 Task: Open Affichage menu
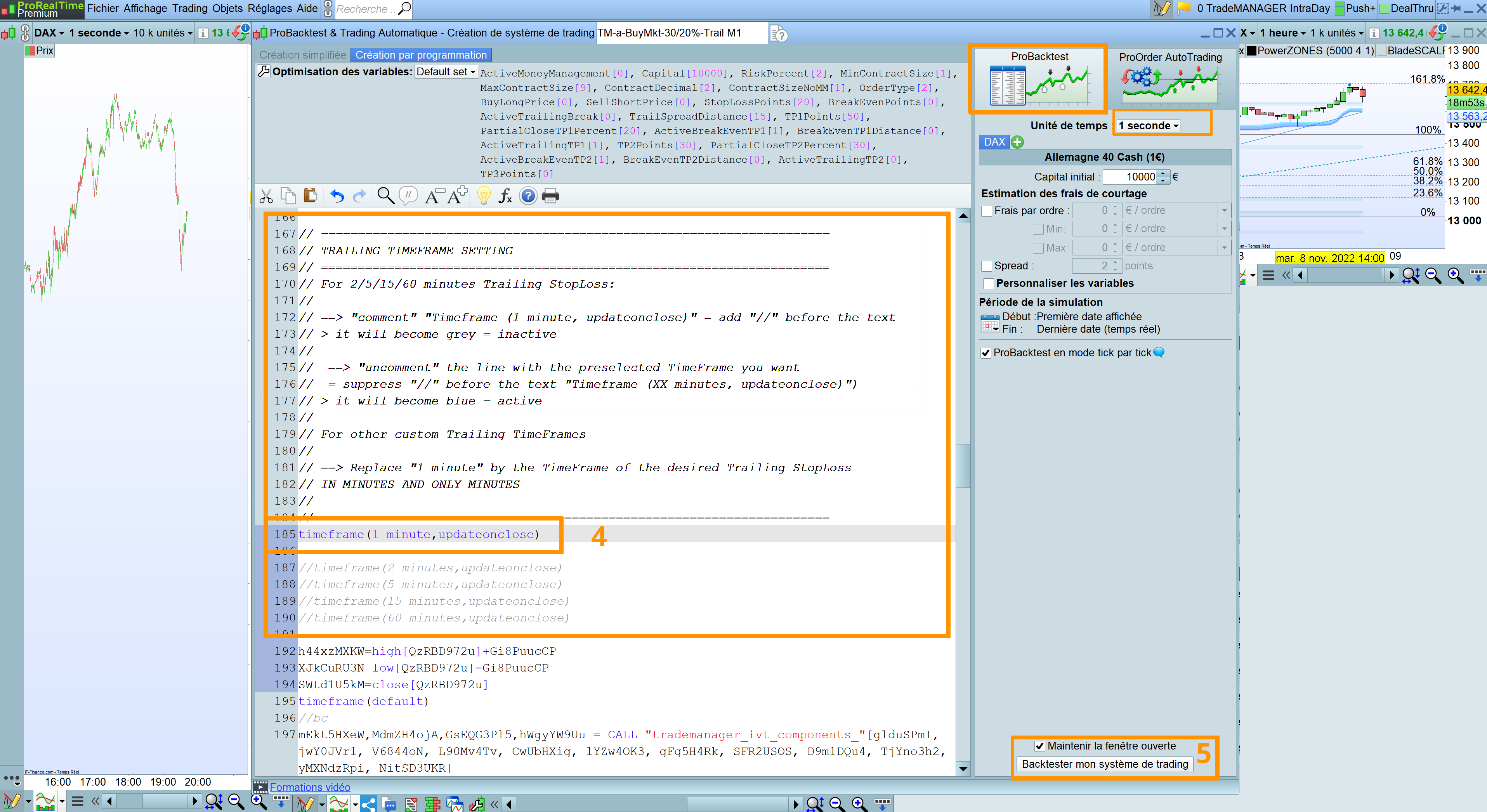coord(145,8)
